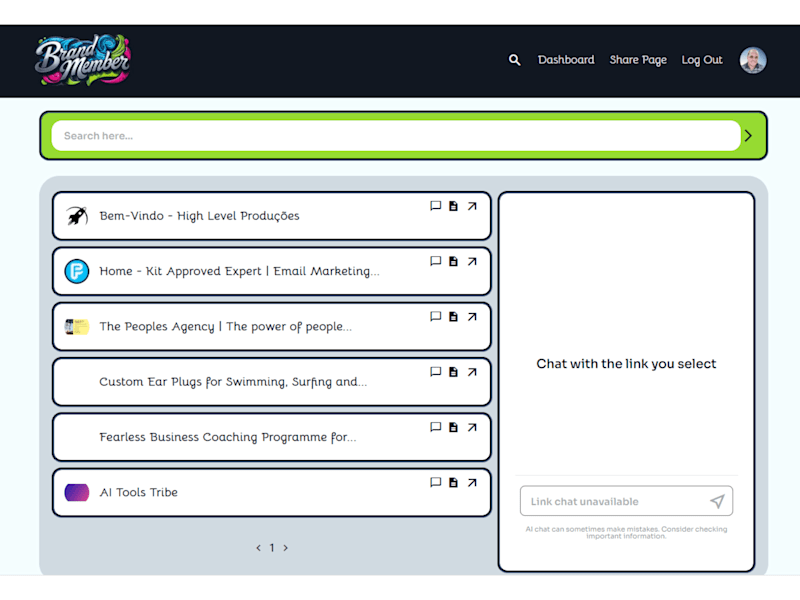Chat with Custom Ear Plugs link
This screenshot has width=800, height=600.
click(435, 371)
